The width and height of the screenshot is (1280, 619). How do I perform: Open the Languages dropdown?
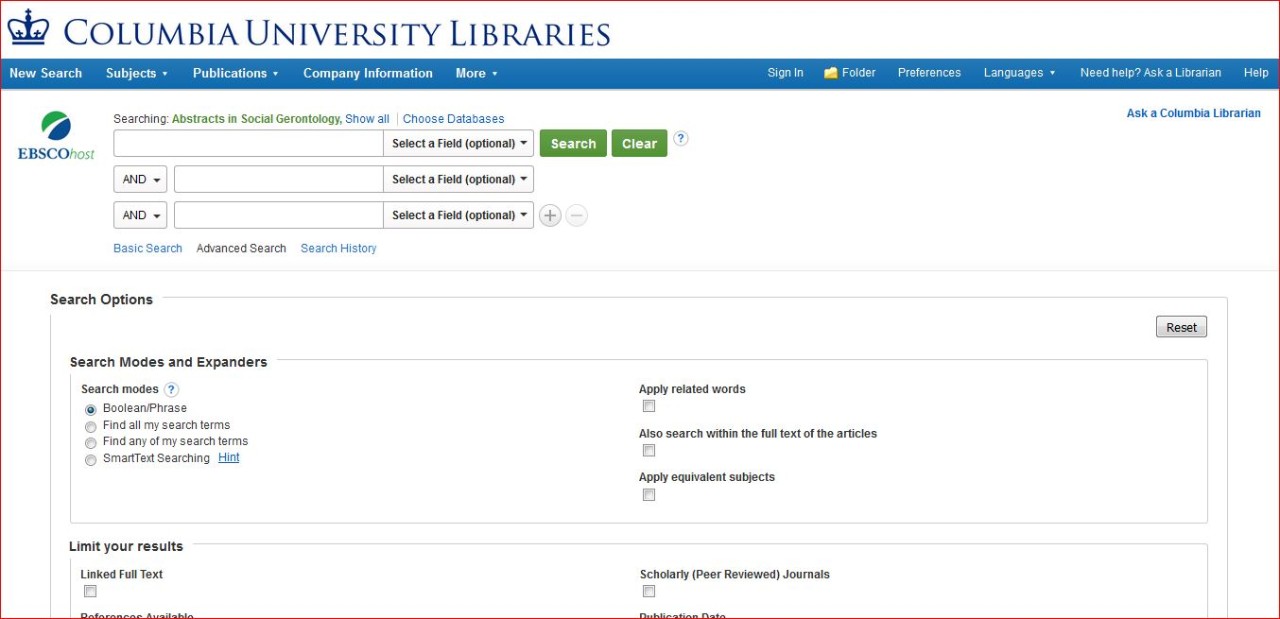[1019, 73]
